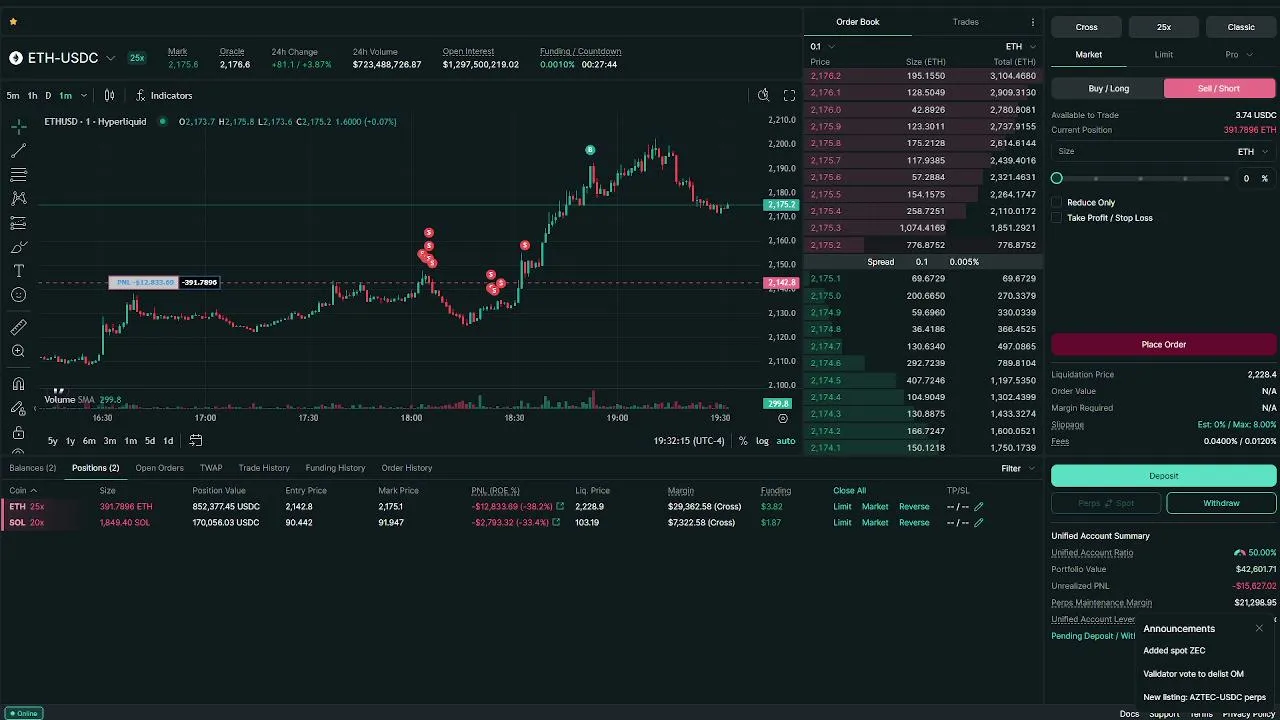The height and width of the screenshot is (720, 1280).
Task: Reverse the SOL position
Action: tap(914, 523)
